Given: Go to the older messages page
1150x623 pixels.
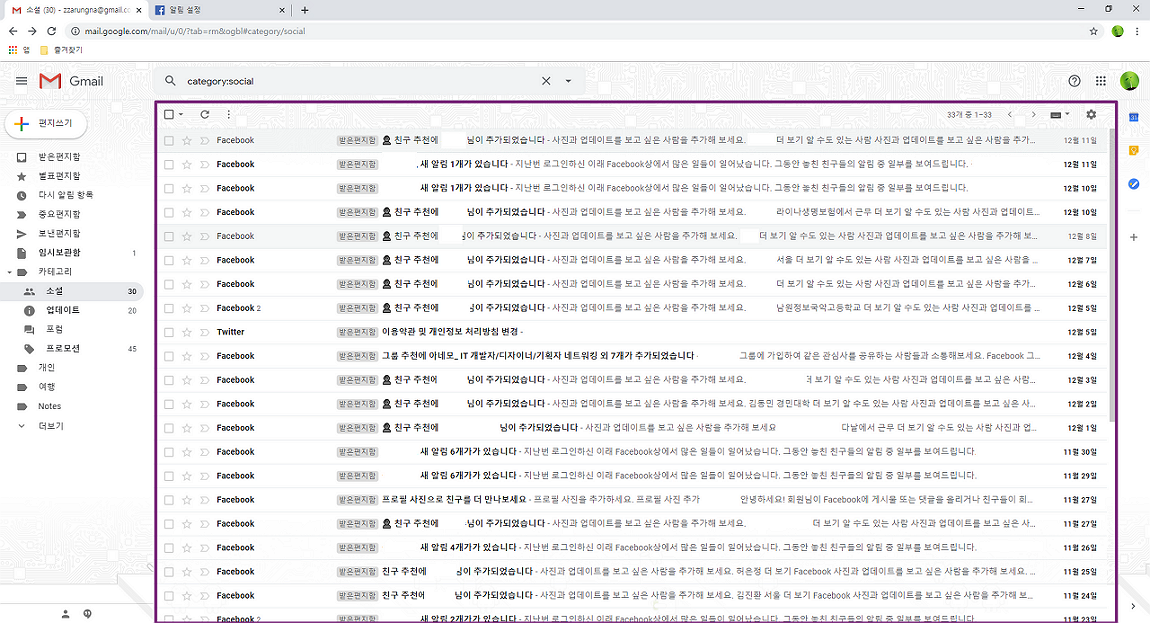Looking at the screenshot, I should click(x=1033, y=114).
